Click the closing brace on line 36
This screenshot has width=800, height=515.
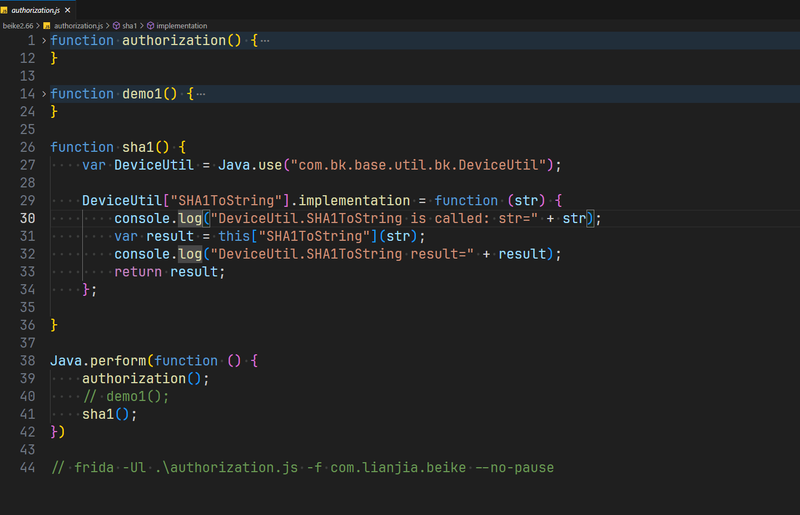click(54, 325)
